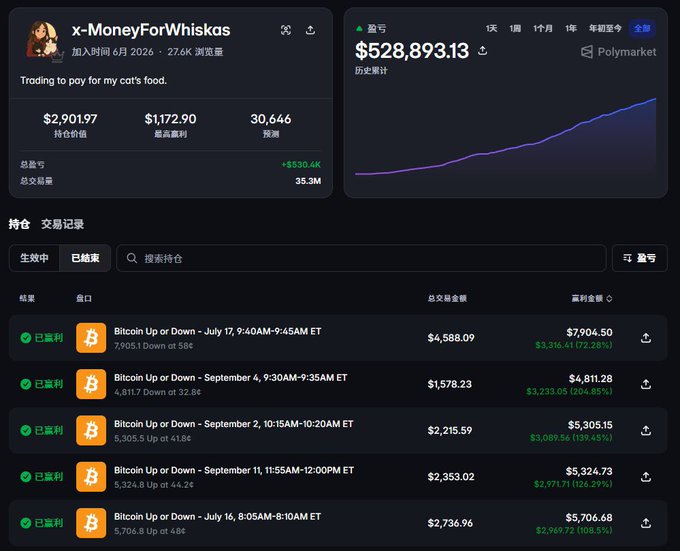Show 生效中 active positions
This screenshot has height=551, width=680.
pos(34,258)
